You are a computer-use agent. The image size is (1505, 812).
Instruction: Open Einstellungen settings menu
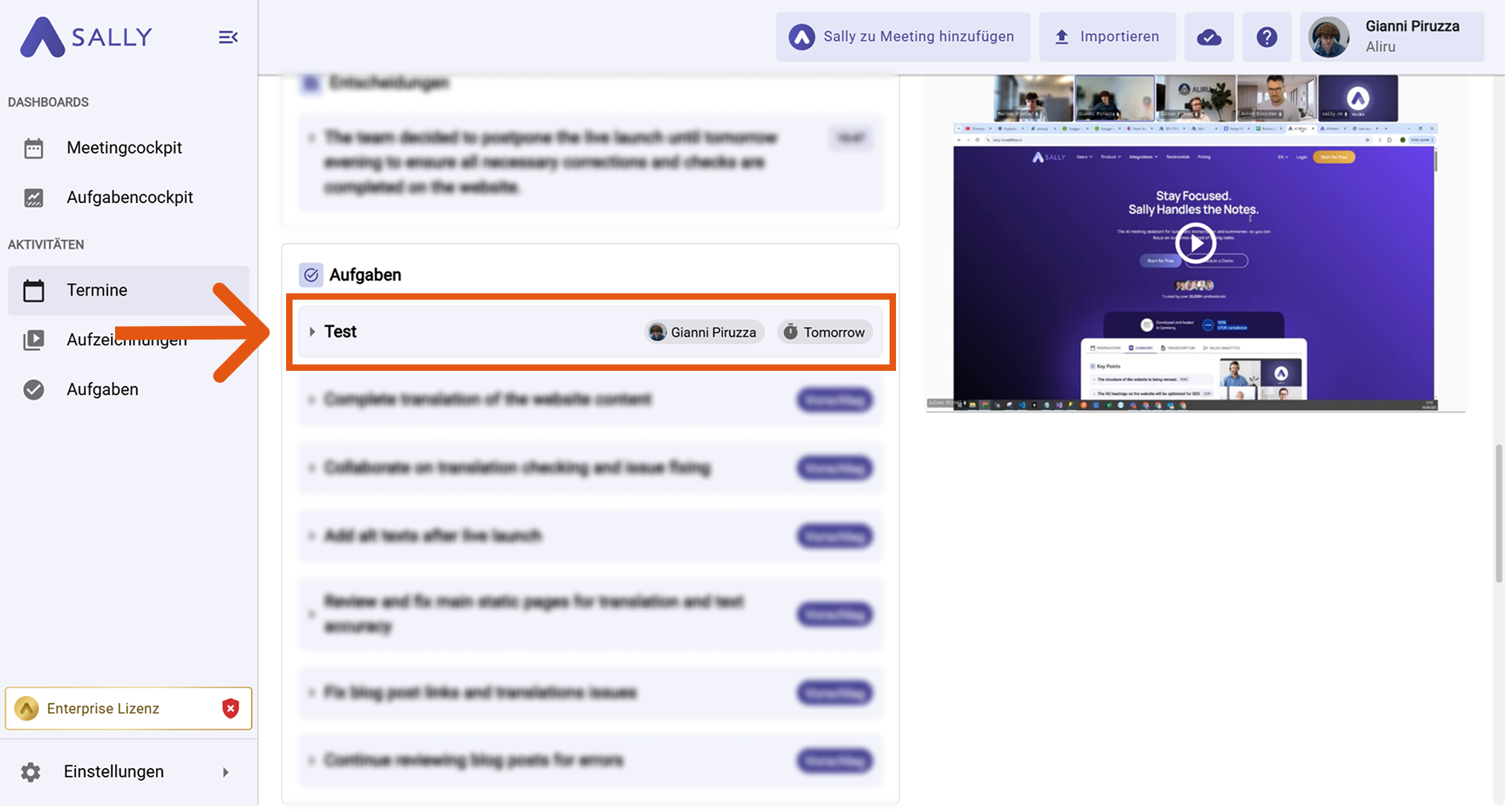coord(128,771)
